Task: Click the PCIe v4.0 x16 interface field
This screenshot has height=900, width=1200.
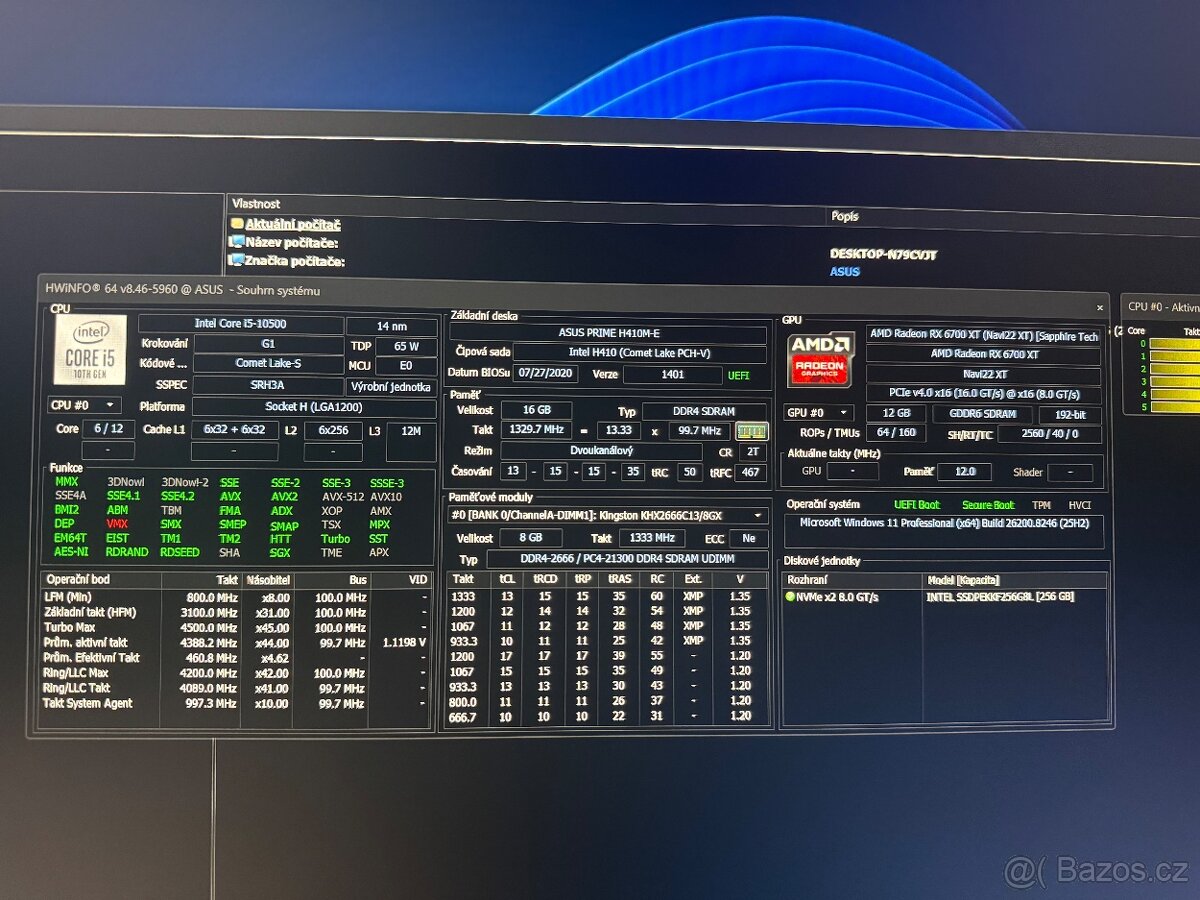Action: tap(983, 393)
